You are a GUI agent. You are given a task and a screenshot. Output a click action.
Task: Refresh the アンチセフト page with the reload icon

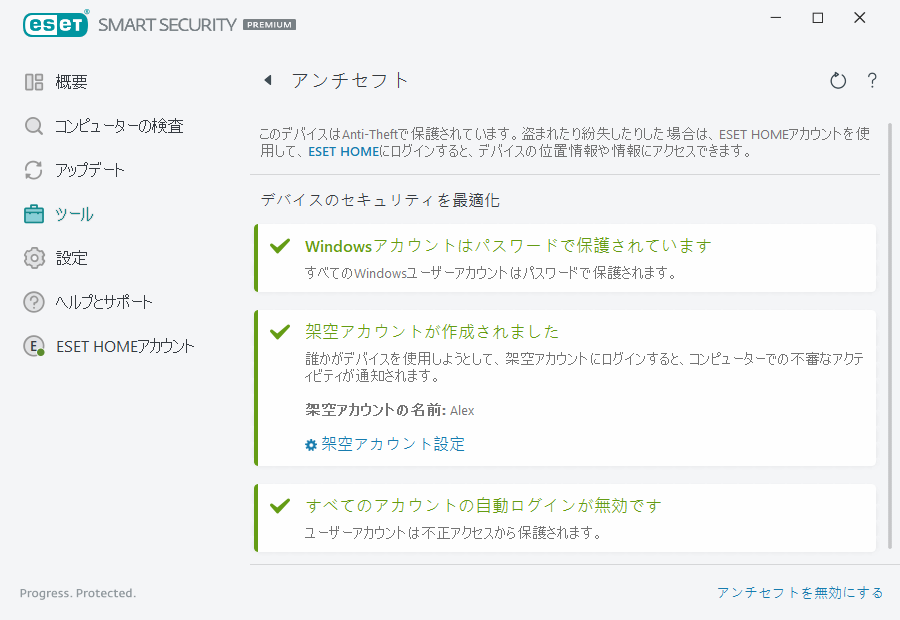click(x=838, y=80)
